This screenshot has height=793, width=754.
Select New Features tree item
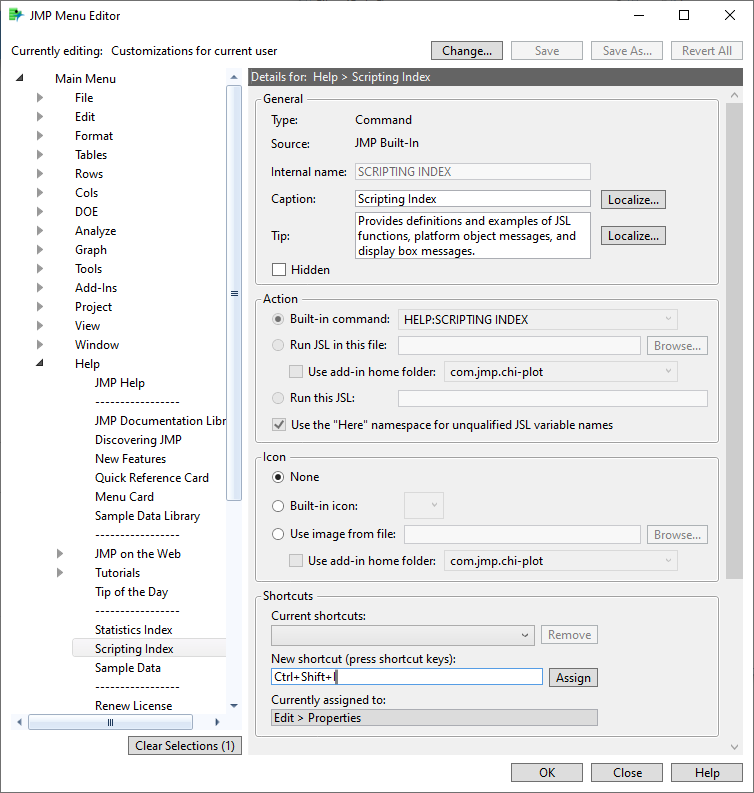point(130,459)
